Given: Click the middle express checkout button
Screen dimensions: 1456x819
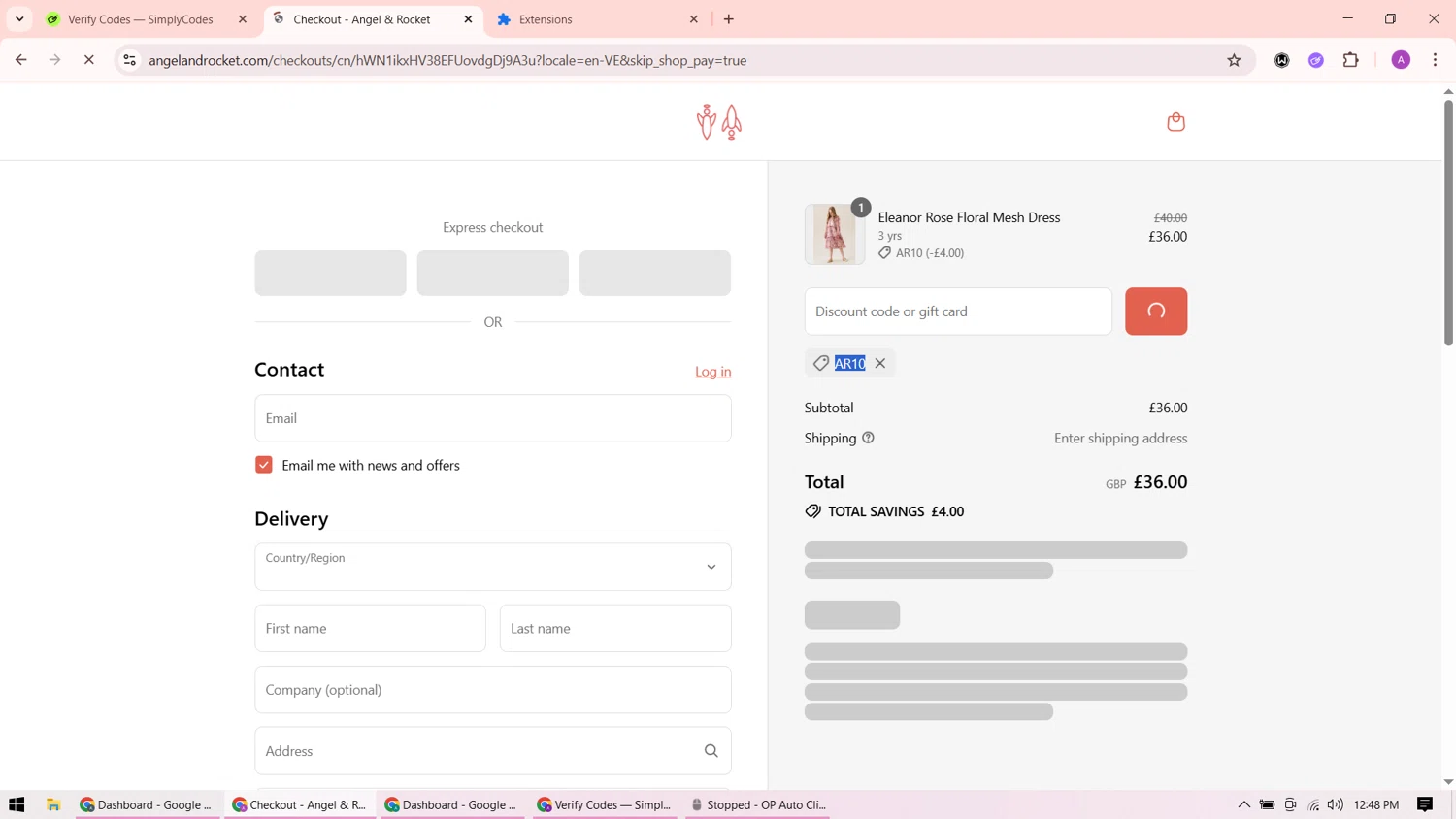Looking at the screenshot, I should click(493, 273).
